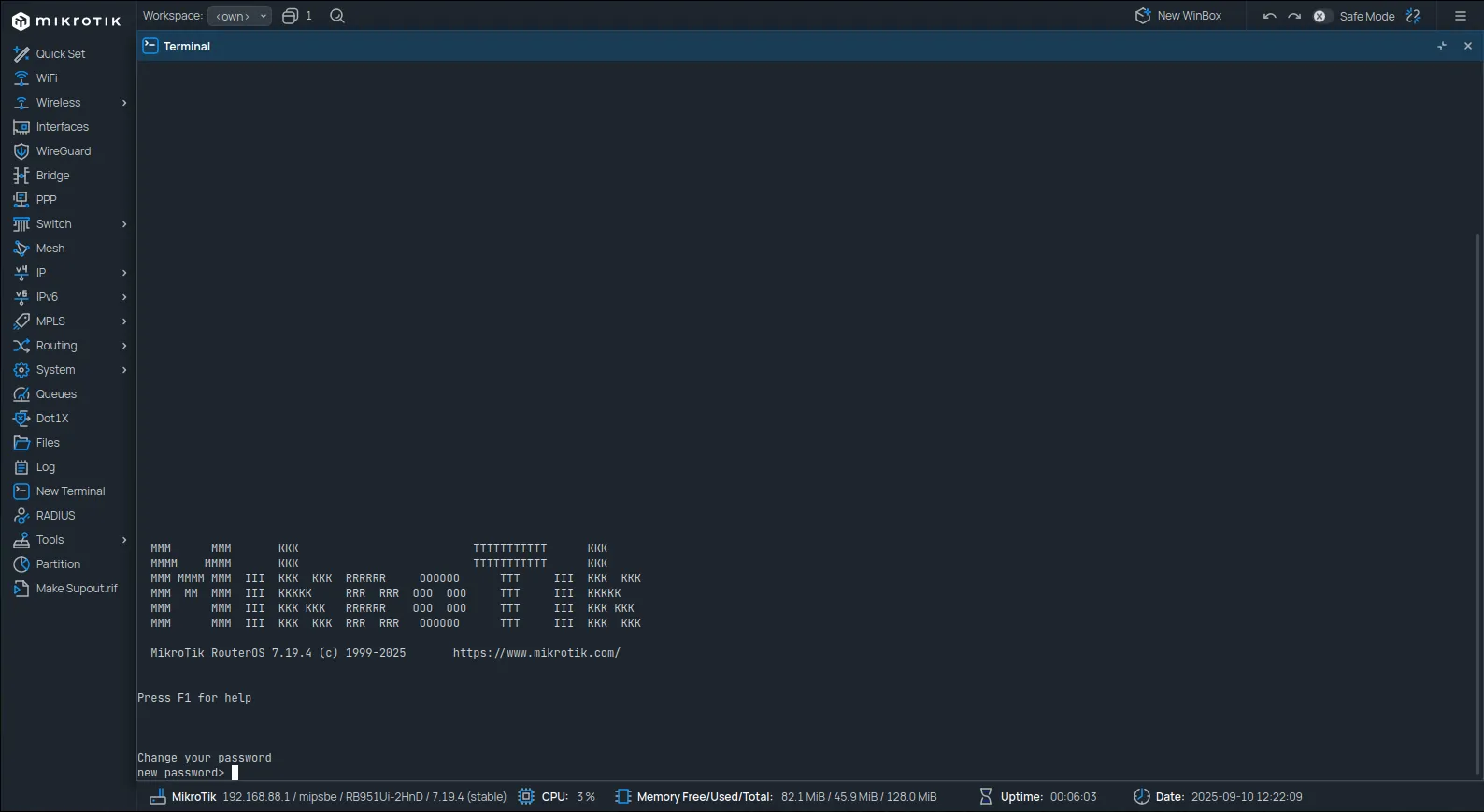Open the hamburger main menu
Image resolution: width=1484 pixels, height=812 pixels.
[x=1461, y=16]
